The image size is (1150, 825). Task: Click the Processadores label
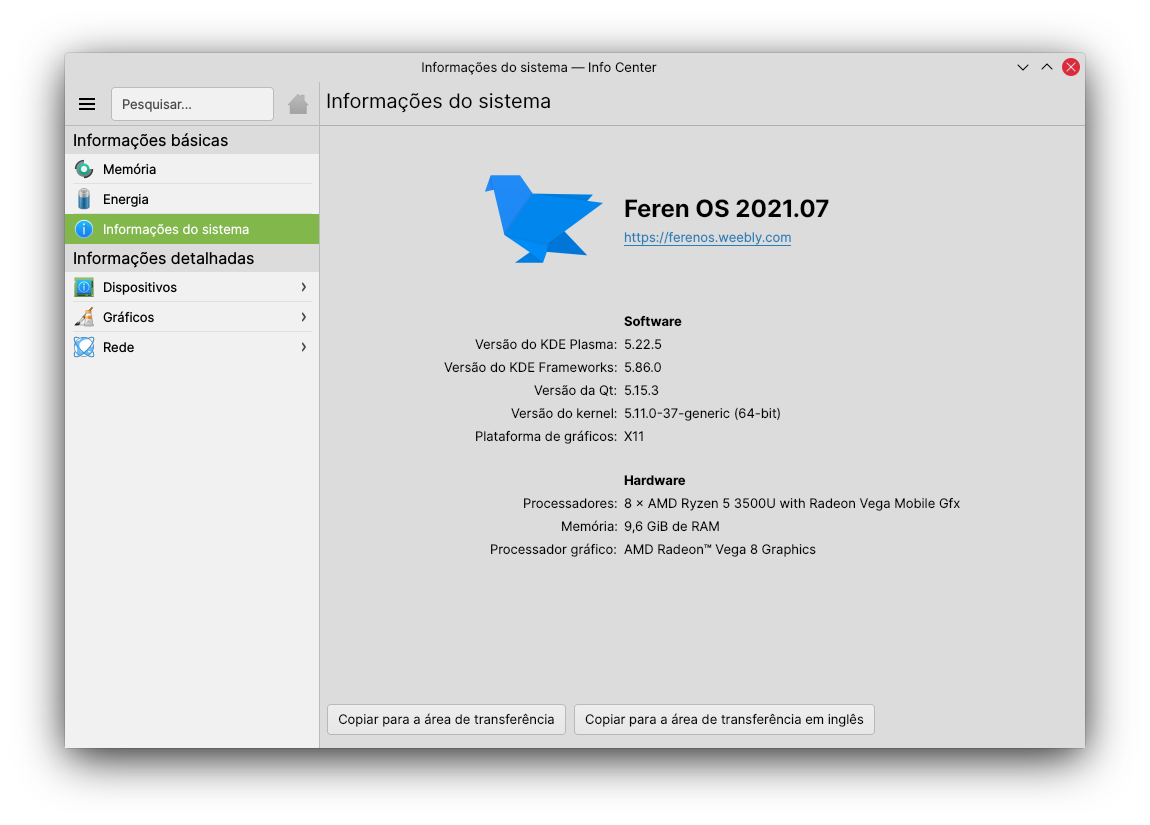tap(570, 504)
